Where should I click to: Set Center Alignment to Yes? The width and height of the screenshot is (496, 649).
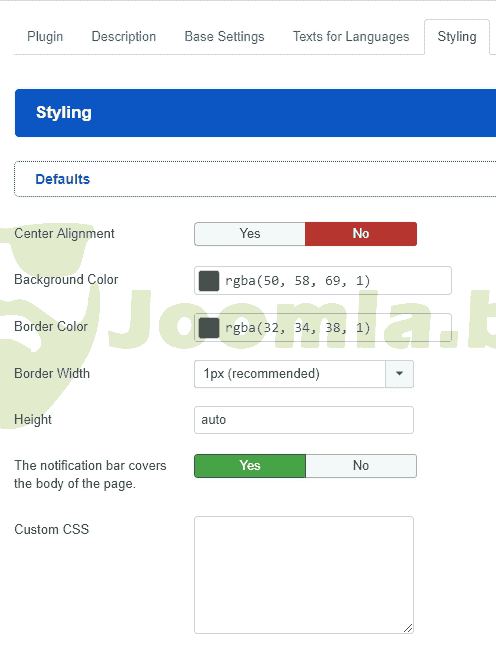click(x=250, y=234)
